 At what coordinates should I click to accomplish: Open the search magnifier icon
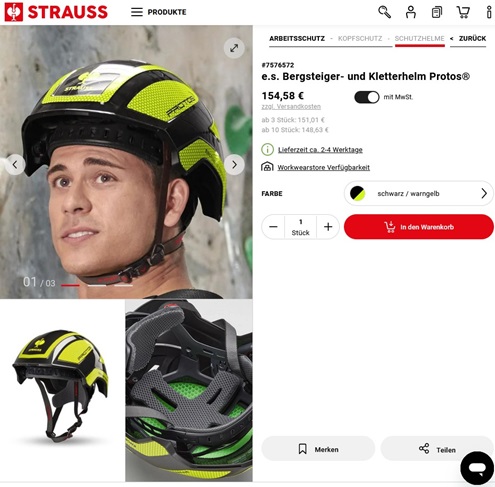point(384,12)
